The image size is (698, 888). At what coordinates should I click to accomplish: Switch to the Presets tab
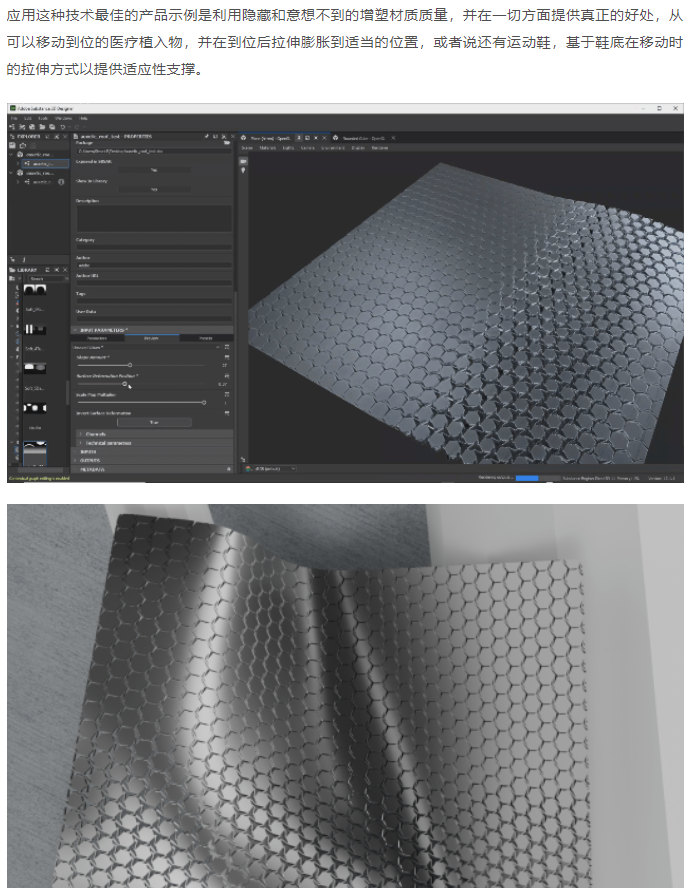pos(206,338)
